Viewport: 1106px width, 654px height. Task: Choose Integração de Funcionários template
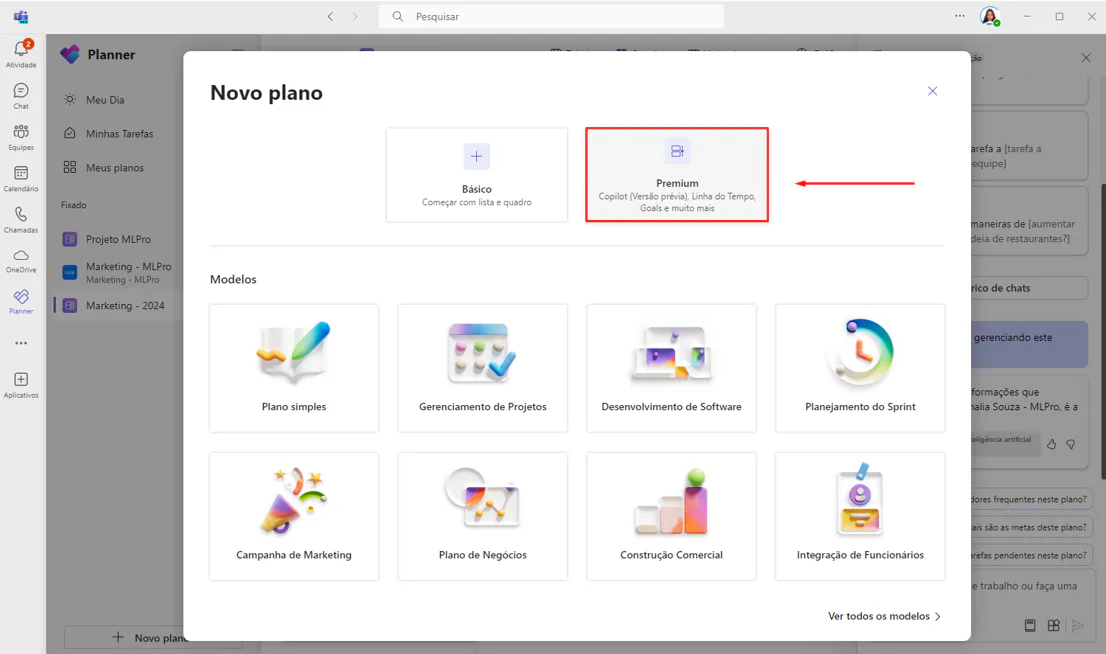[x=861, y=516]
